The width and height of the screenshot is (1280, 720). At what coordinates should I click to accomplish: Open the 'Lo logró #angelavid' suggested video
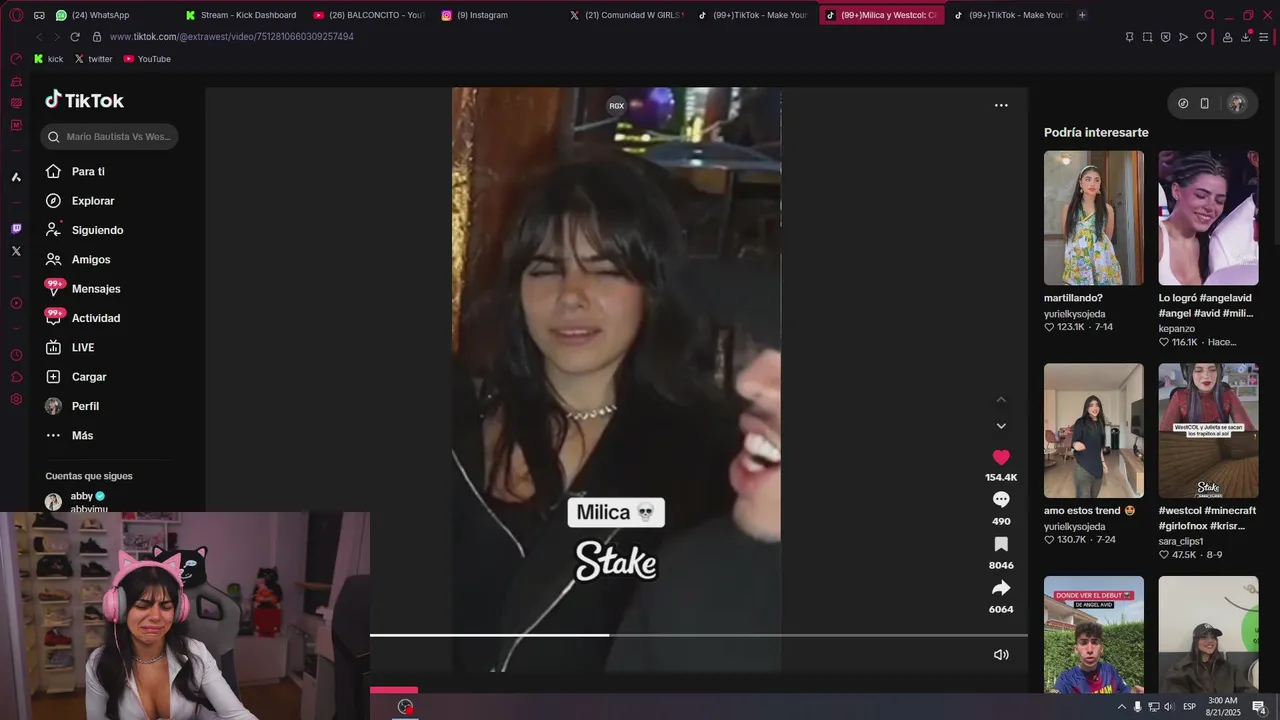point(1208,218)
